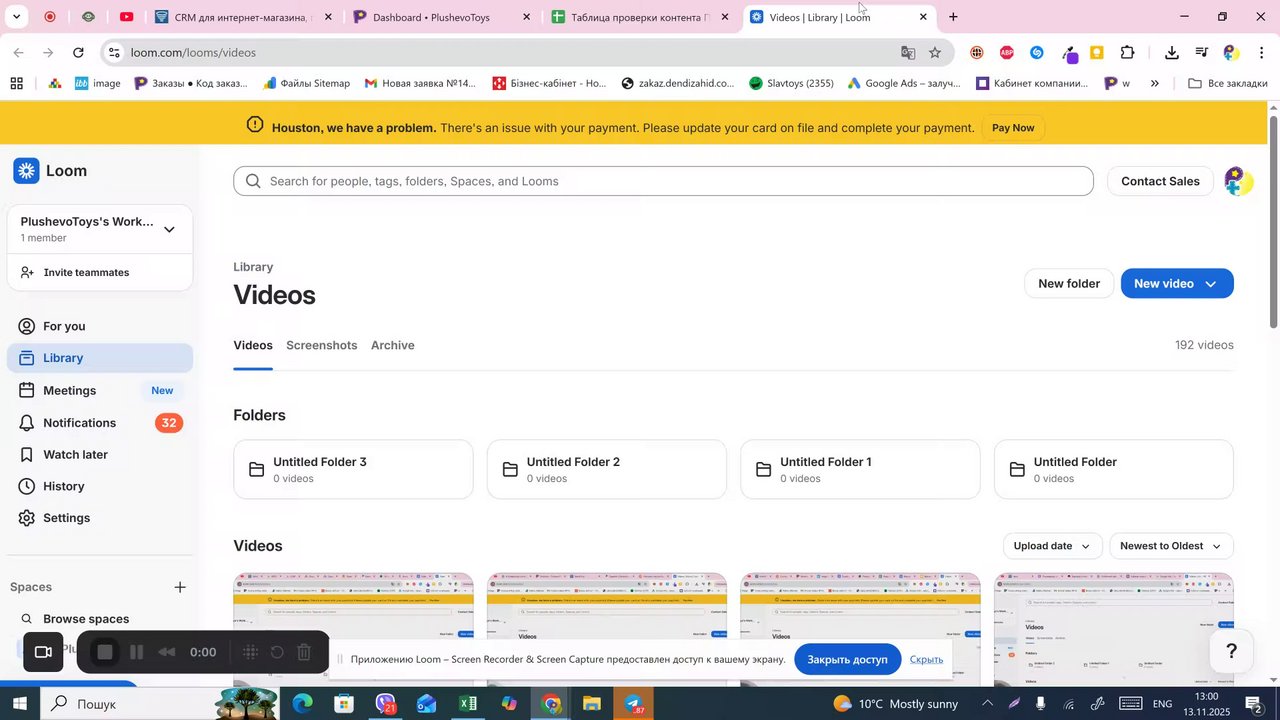Stop the Loom recording
Image resolution: width=1280 pixels, height=720 pixels.
pyautogui.click(x=105, y=653)
